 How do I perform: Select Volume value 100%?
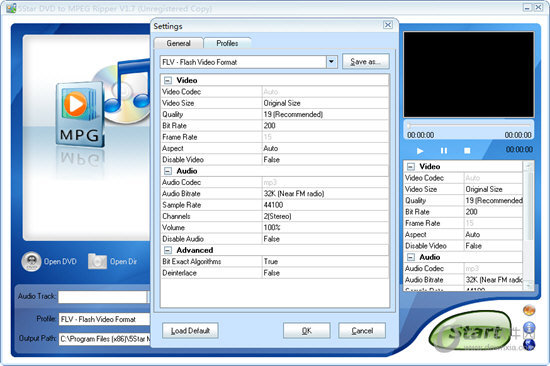click(326, 227)
